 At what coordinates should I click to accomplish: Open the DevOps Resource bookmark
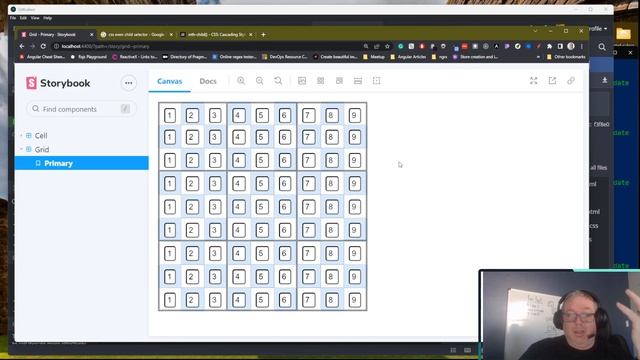pyautogui.click(x=284, y=57)
